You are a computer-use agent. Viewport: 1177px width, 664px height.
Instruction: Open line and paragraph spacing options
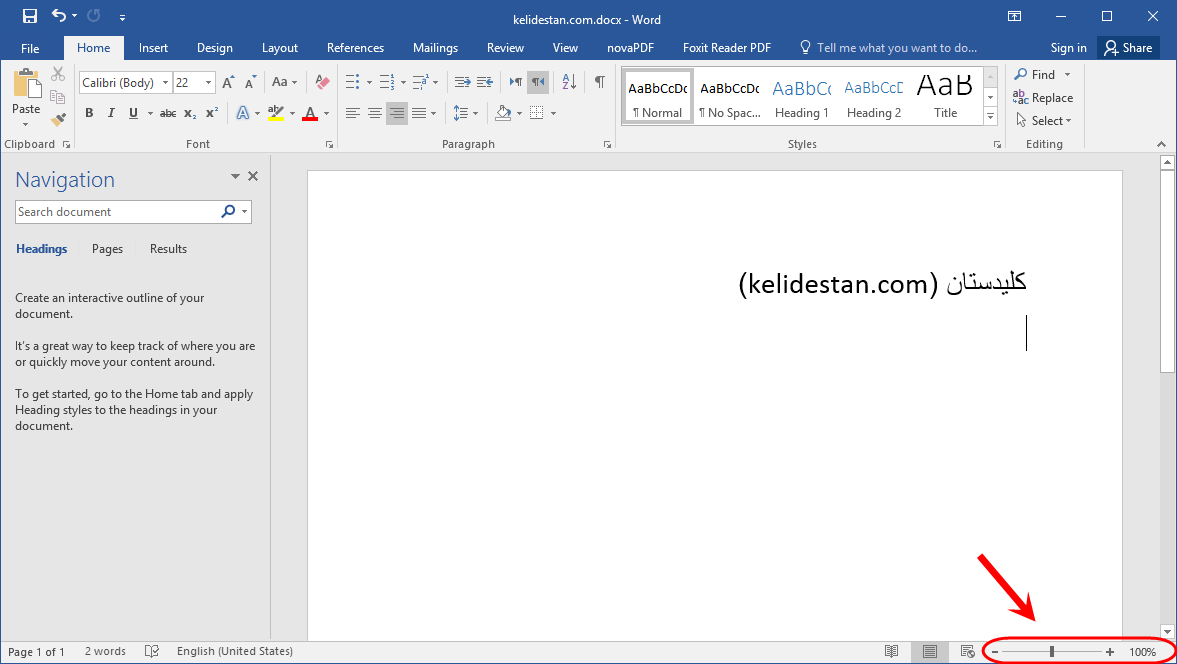click(465, 113)
